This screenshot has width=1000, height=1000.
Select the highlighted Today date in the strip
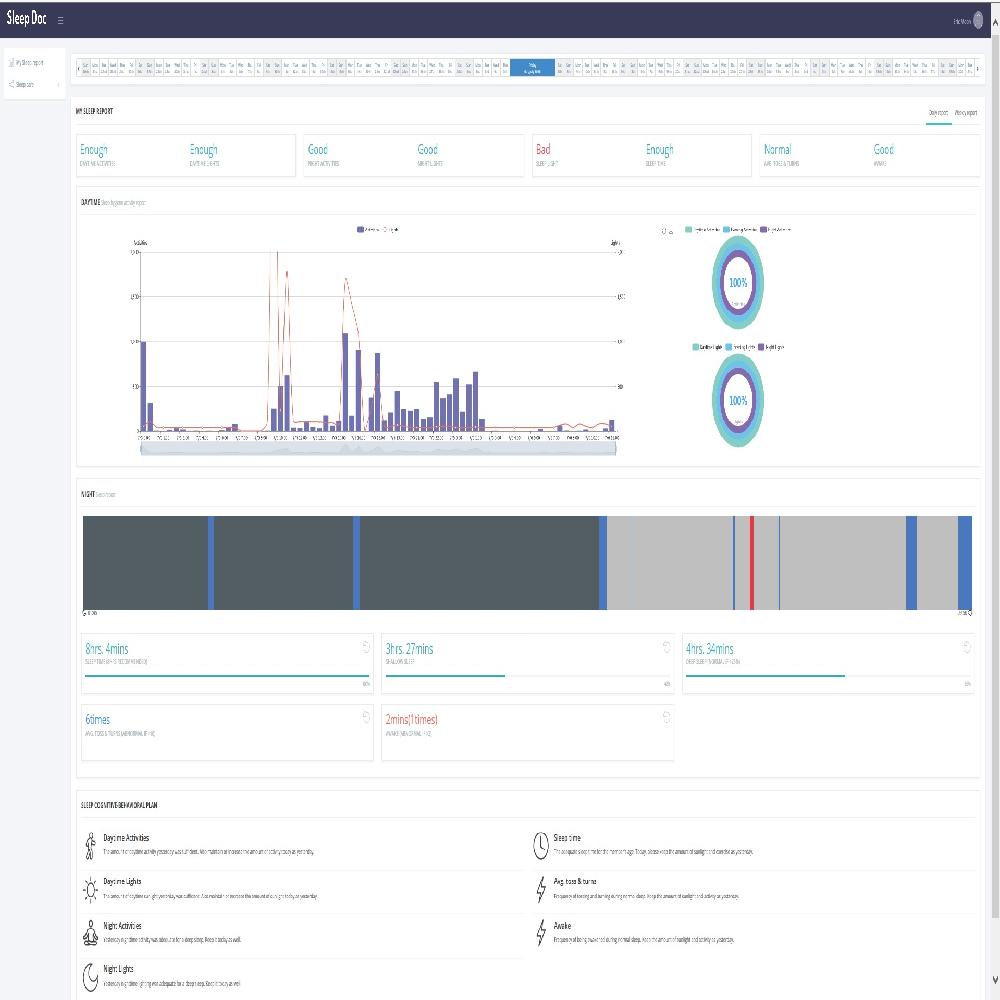pyautogui.click(x=532, y=68)
